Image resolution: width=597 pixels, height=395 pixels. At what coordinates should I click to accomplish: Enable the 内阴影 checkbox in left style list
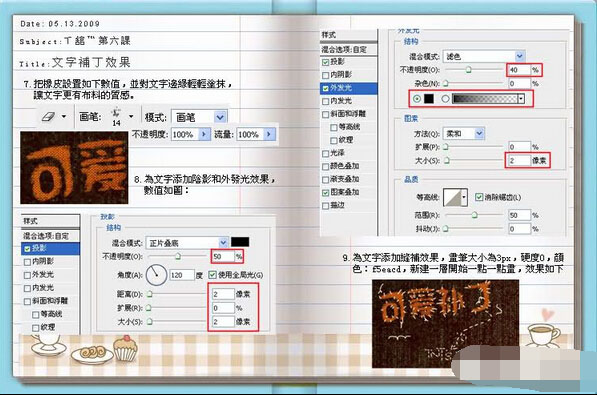pos(27,262)
